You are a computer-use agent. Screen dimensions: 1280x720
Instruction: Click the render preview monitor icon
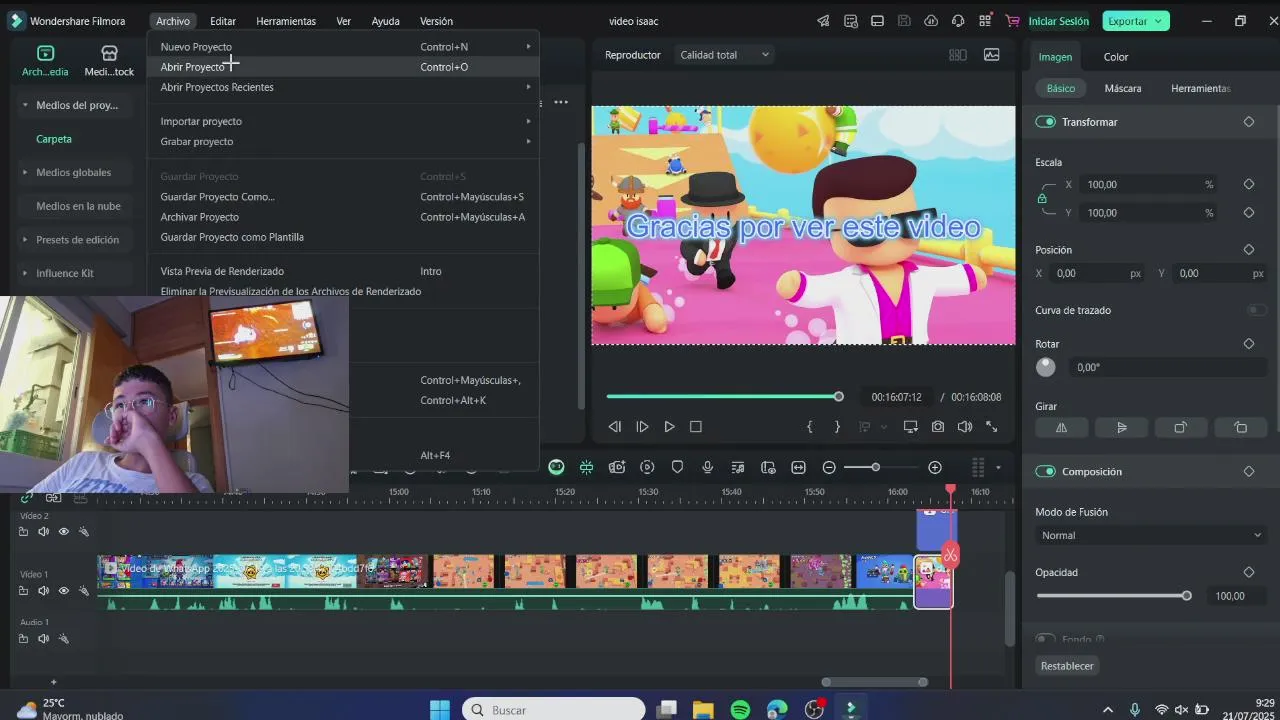(x=910, y=426)
